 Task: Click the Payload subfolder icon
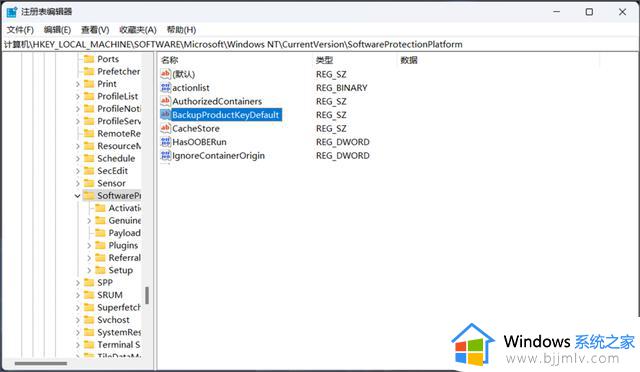(100, 233)
